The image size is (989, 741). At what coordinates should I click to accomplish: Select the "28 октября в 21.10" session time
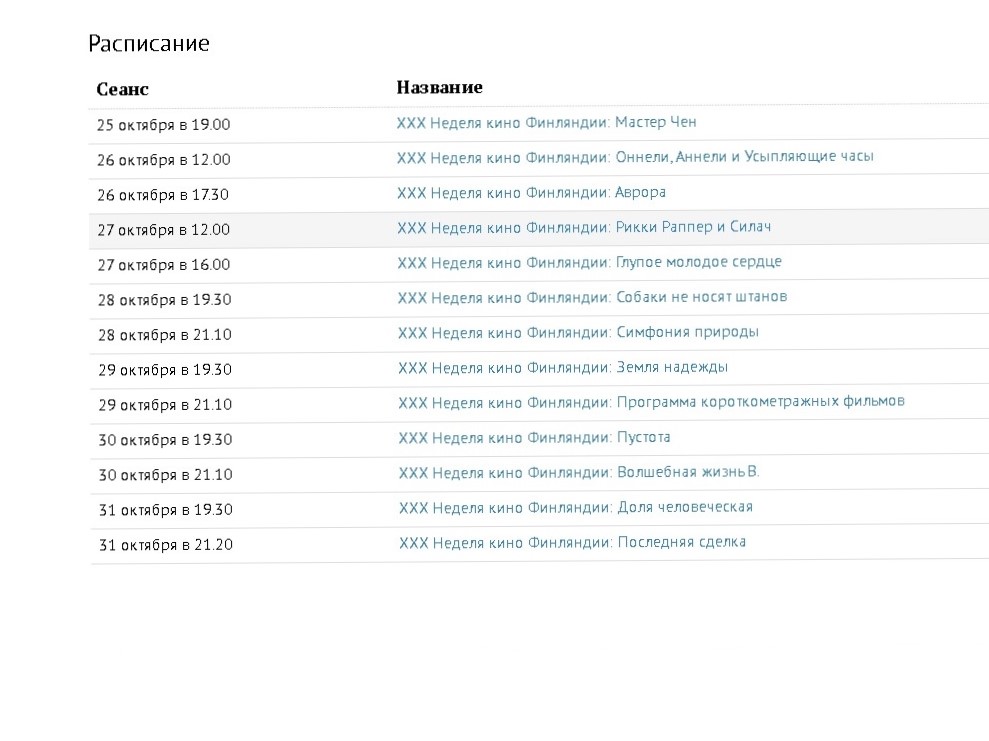tap(164, 335)
